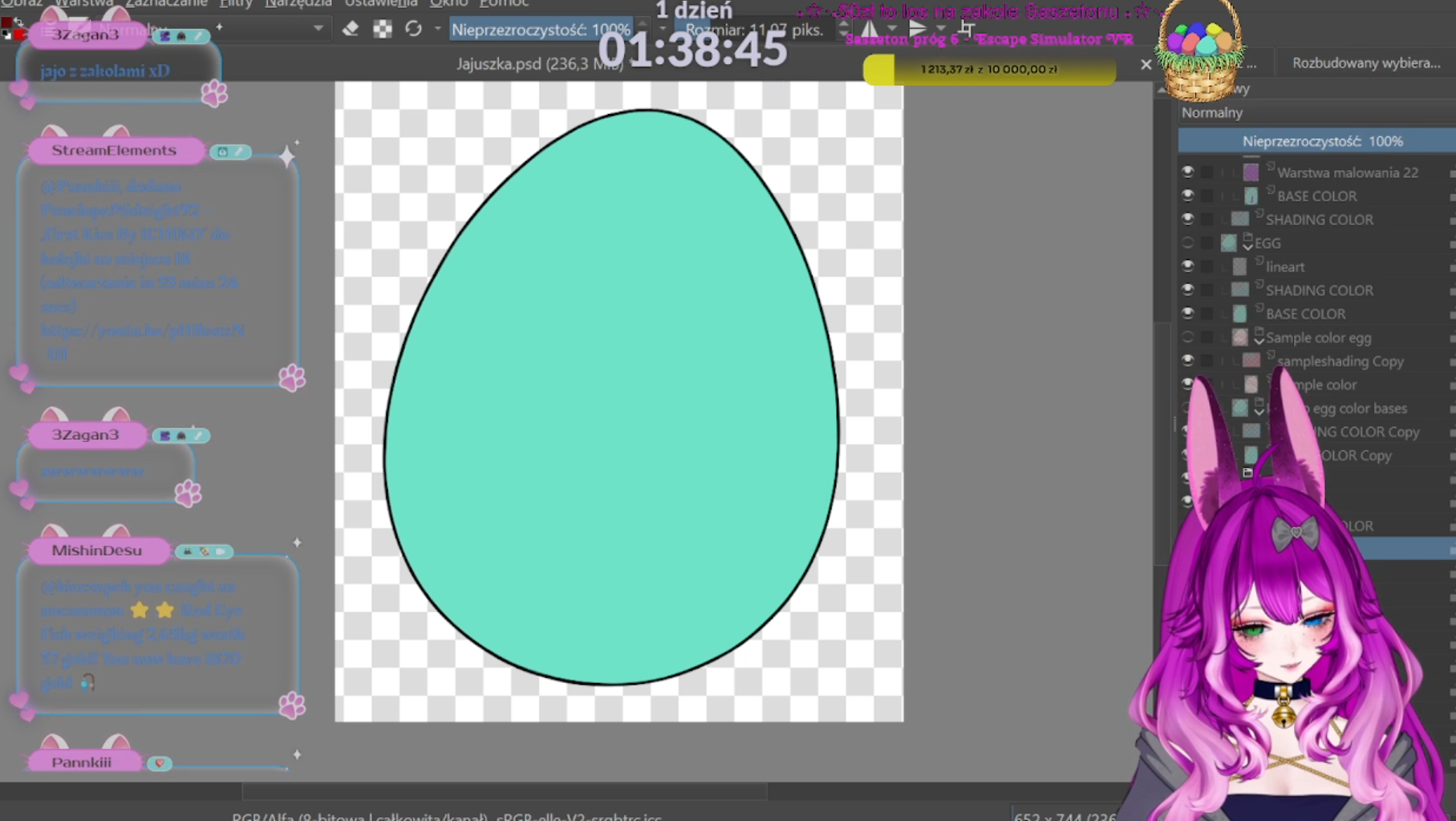Click the reload brush preset icon
This screenshot has width=1456, height=821.
pos(413,29)
